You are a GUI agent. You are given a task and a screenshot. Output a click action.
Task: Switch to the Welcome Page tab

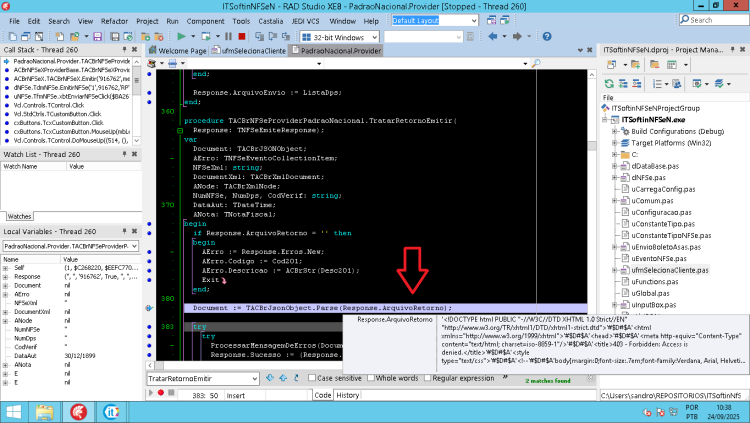(177, 50)
